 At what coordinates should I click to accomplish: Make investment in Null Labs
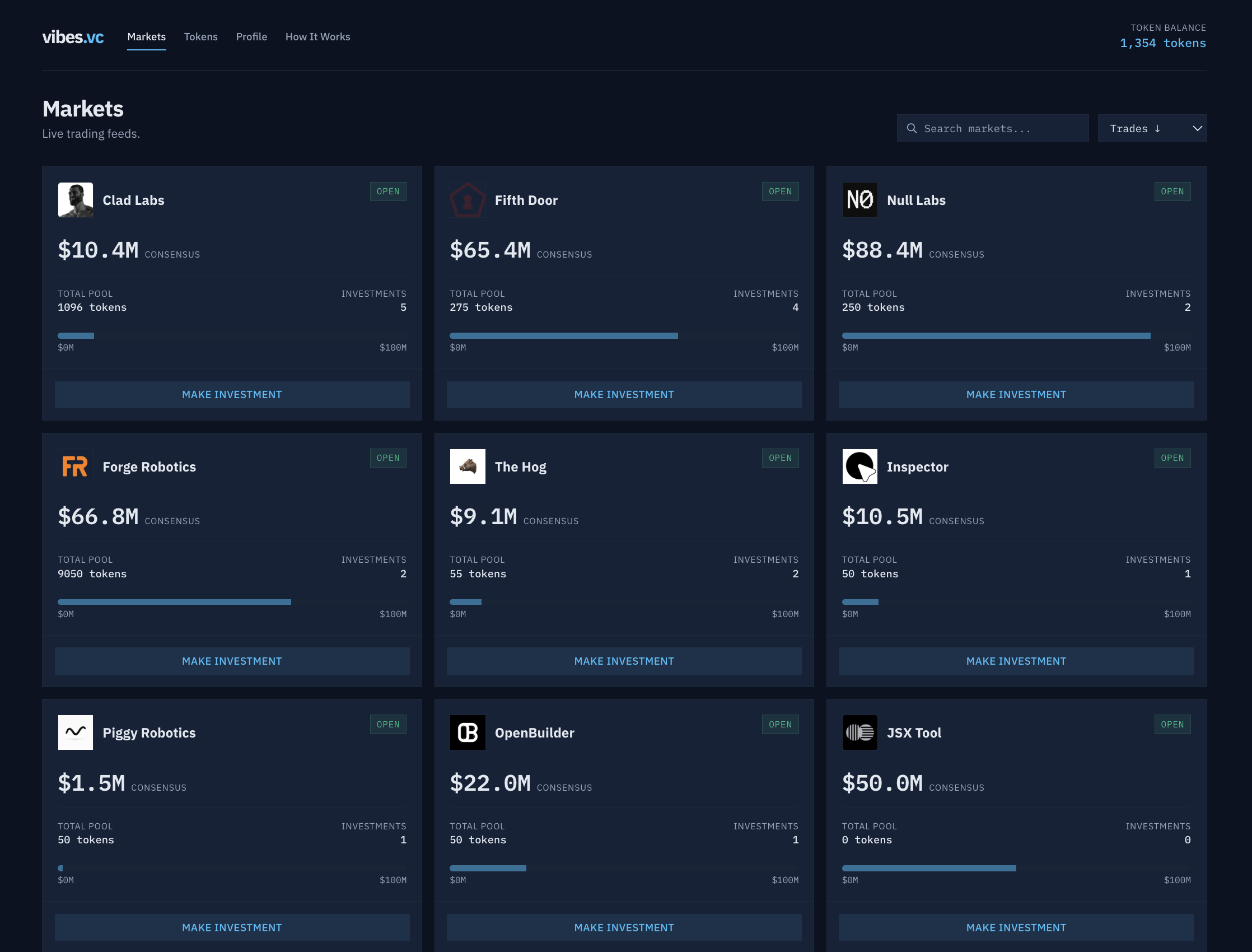click(1016, 394)
